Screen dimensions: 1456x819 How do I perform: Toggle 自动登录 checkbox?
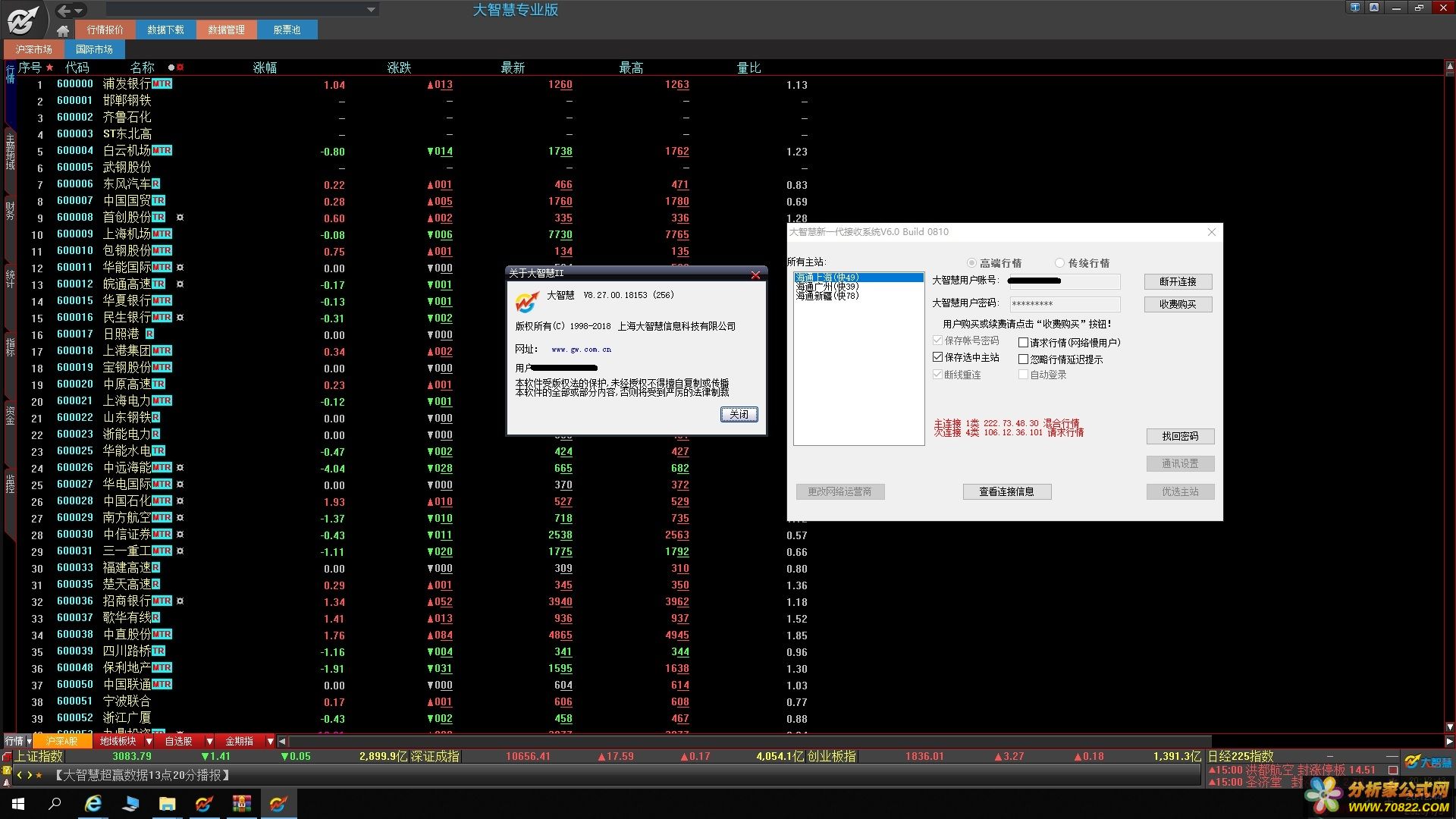coord(1023,375)
